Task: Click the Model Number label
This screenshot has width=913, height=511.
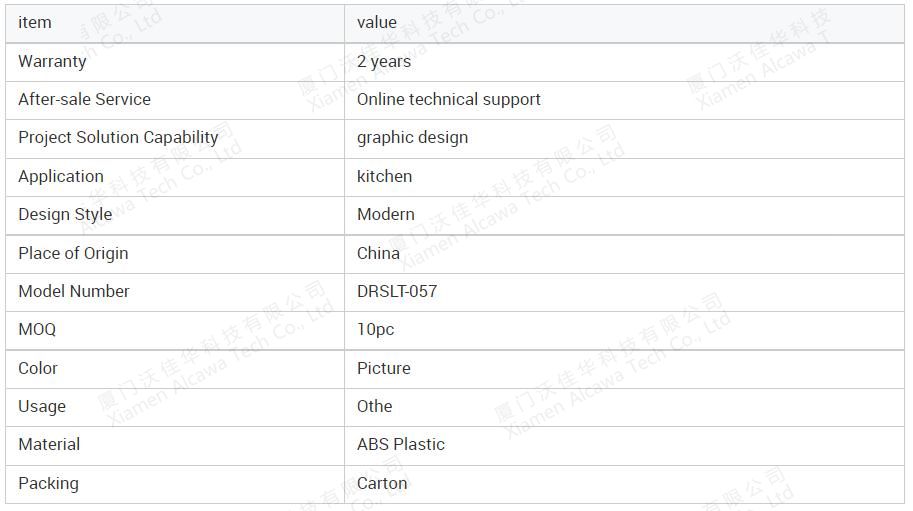Action: [74, 292]
